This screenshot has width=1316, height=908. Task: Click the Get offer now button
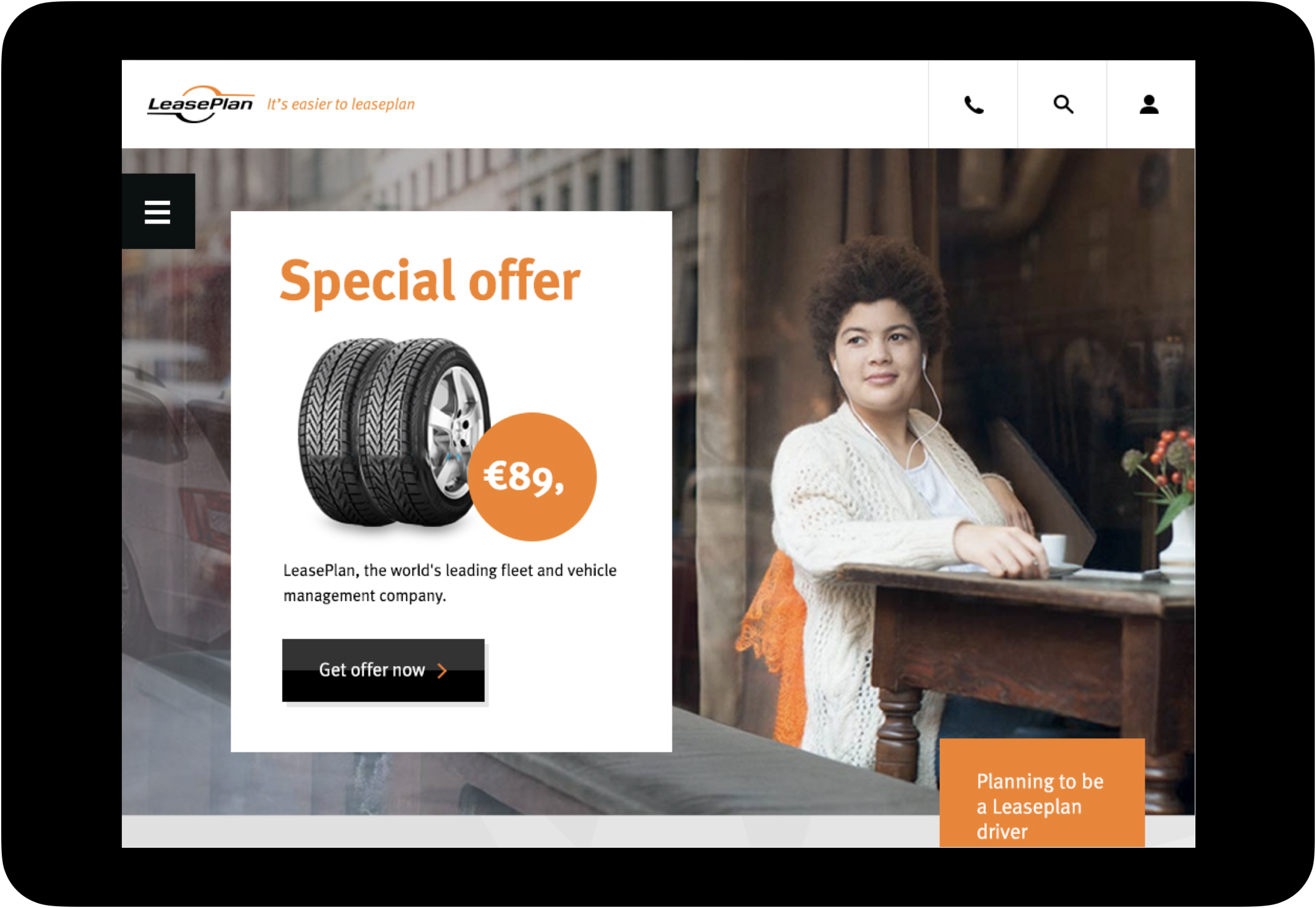(384, 671)
